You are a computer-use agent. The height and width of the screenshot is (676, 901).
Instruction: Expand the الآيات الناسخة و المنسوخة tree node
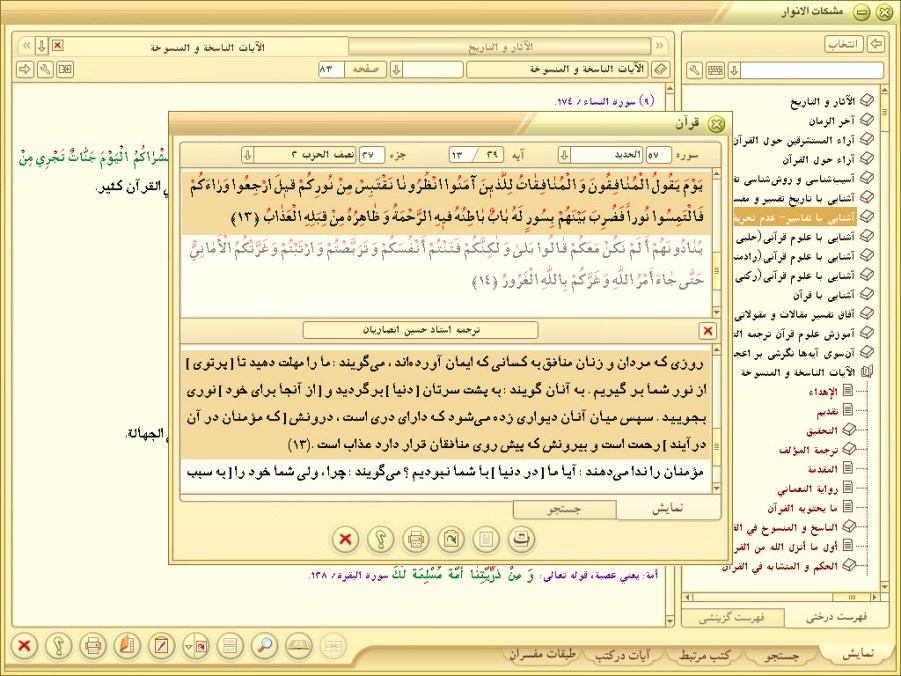tap(867, 372)
